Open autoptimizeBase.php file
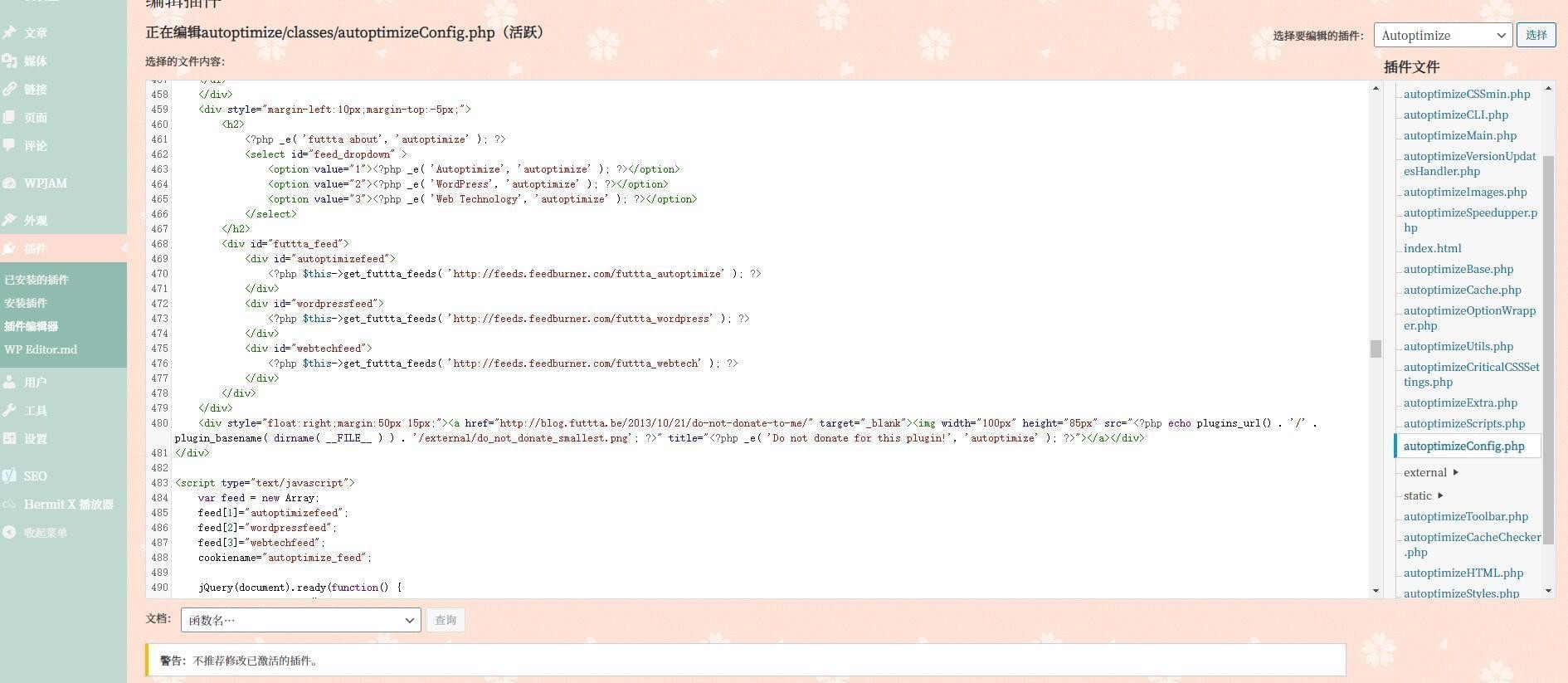The height and width of the screenshot is (683, 1568). point(1458,269)
